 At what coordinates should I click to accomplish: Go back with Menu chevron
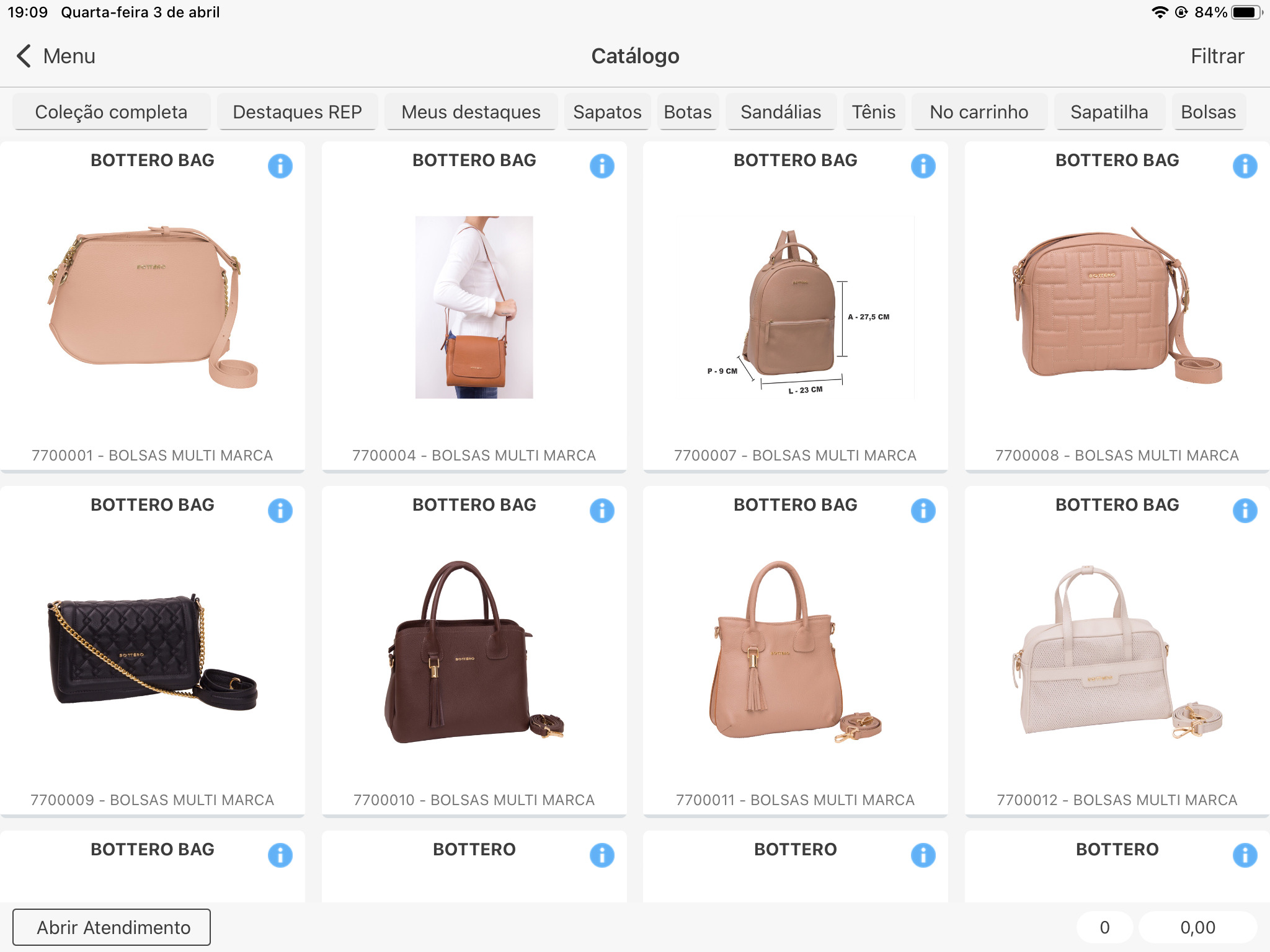tap(25, 56)
